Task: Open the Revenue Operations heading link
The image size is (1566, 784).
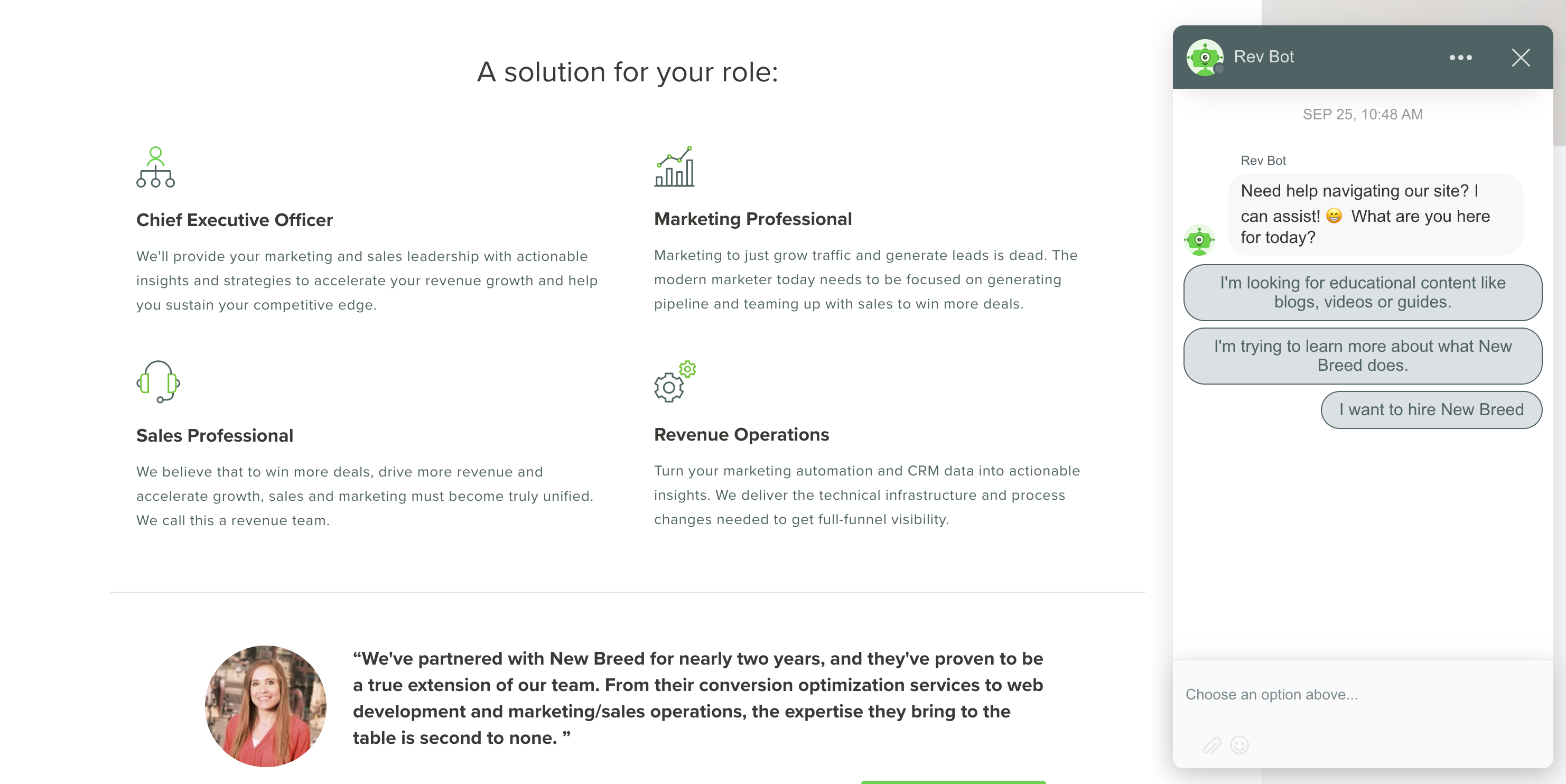Action: (x=741, y=435)
